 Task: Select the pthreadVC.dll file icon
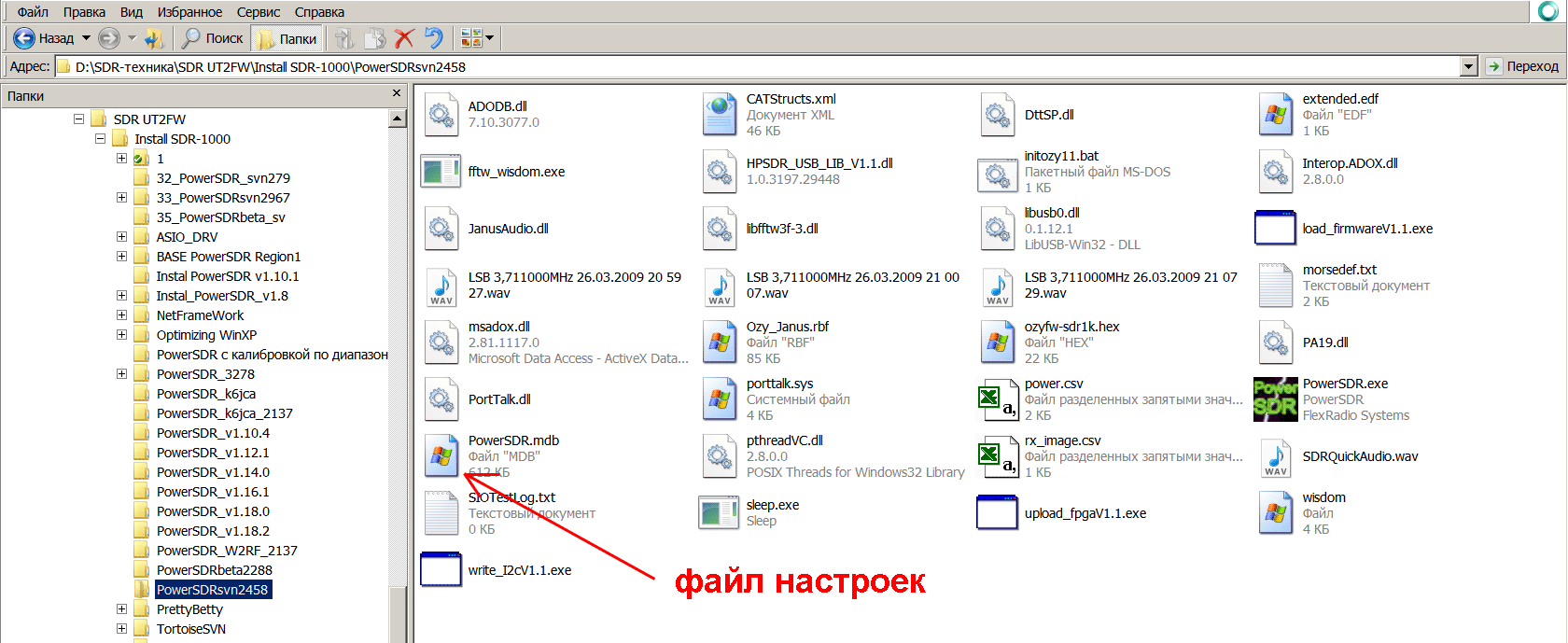click(x=720, y=456)
